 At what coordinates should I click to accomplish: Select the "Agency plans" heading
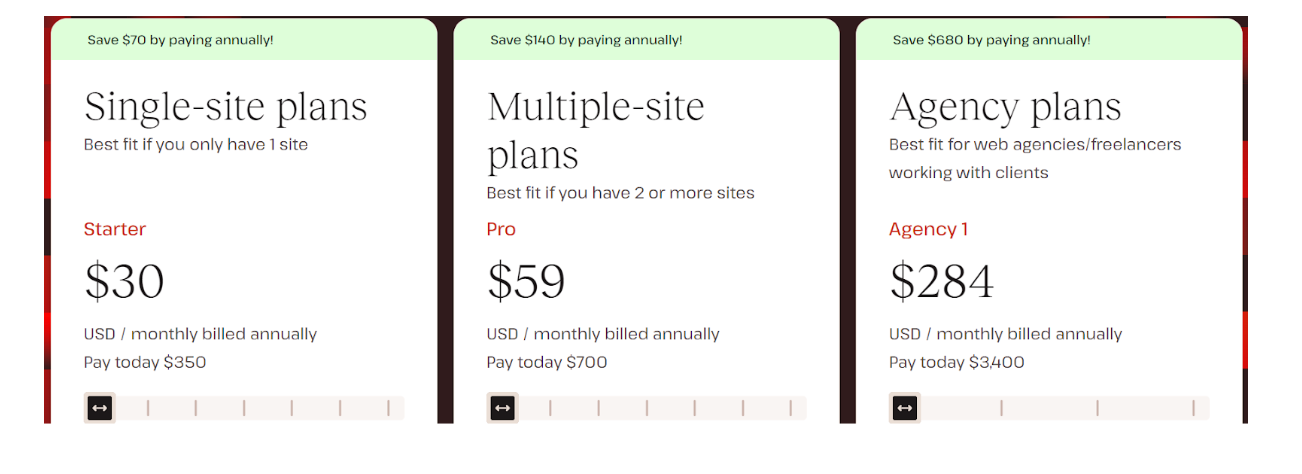pyautogui.click(x=1005, y=107)
